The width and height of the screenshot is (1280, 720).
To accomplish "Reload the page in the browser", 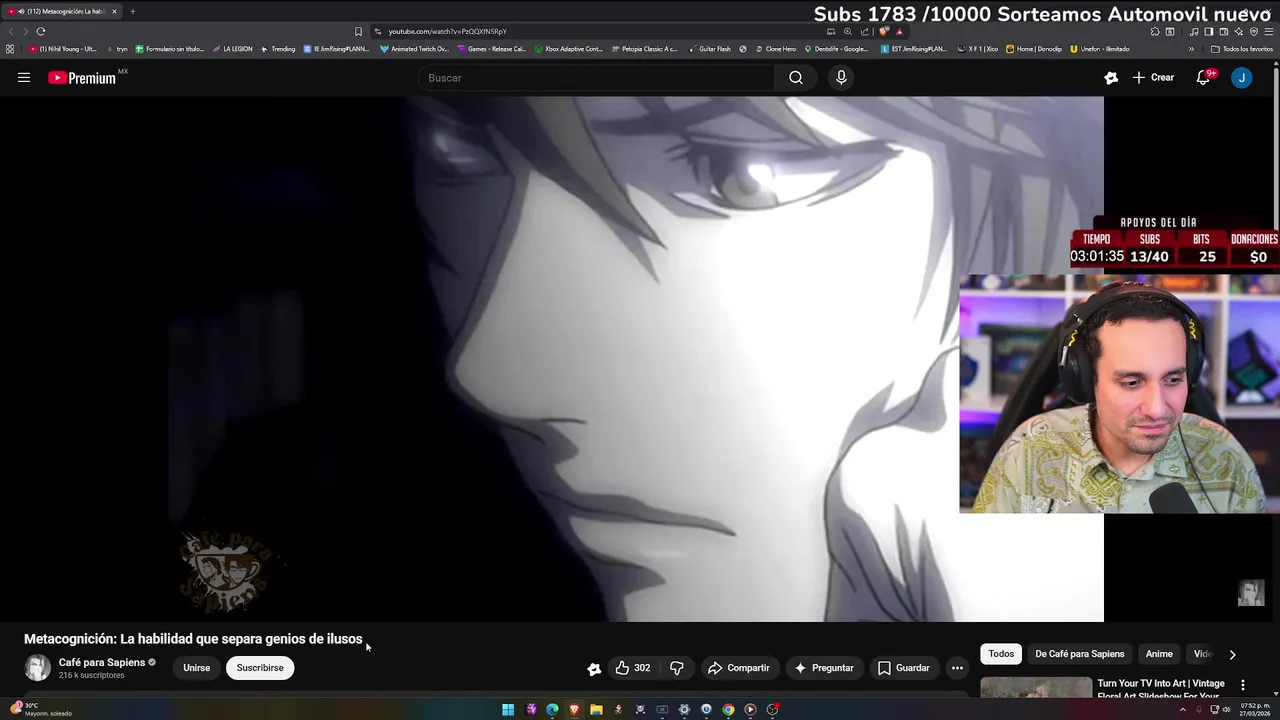I will click(x=41, y=31).
